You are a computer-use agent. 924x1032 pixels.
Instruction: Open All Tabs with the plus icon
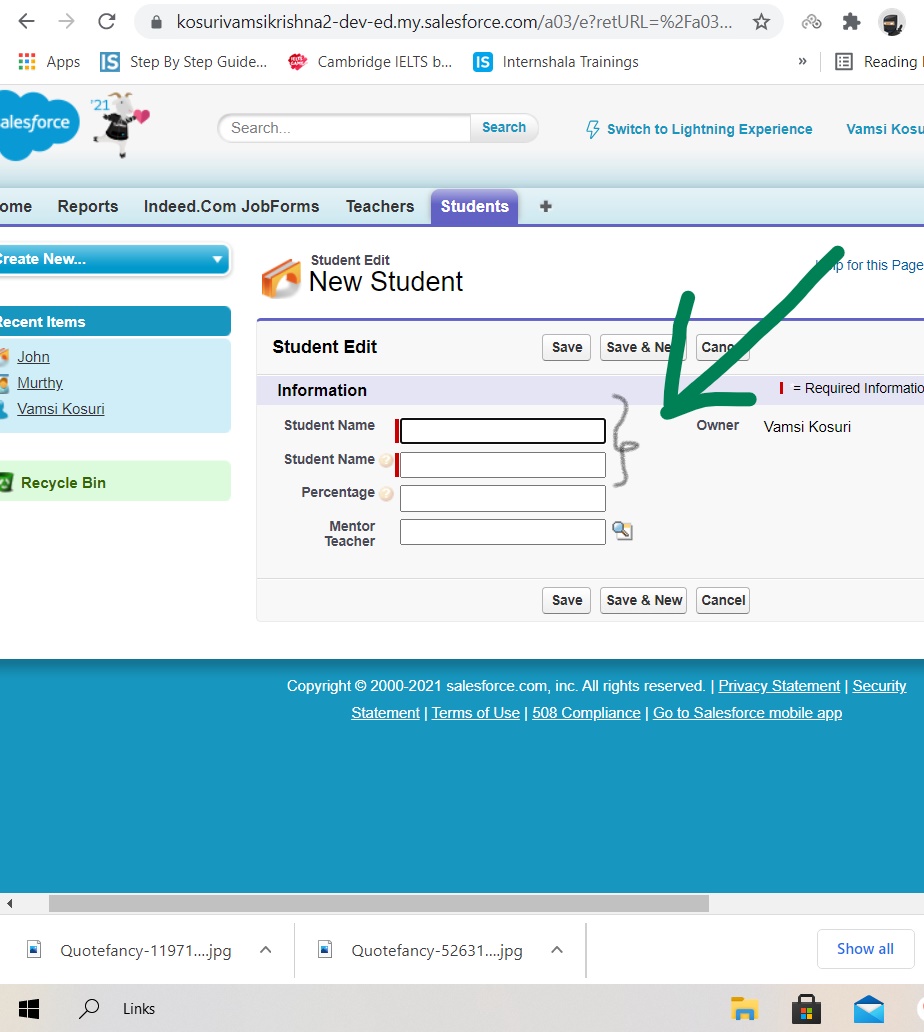546,207
